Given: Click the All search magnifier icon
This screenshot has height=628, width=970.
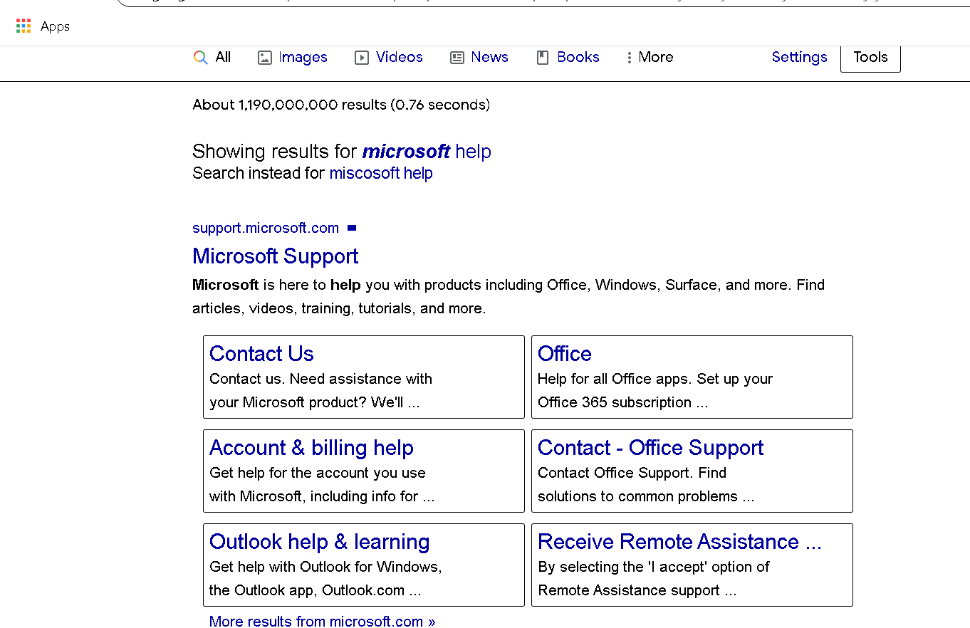Looking at the screenshot, I should tap(200, 58).
